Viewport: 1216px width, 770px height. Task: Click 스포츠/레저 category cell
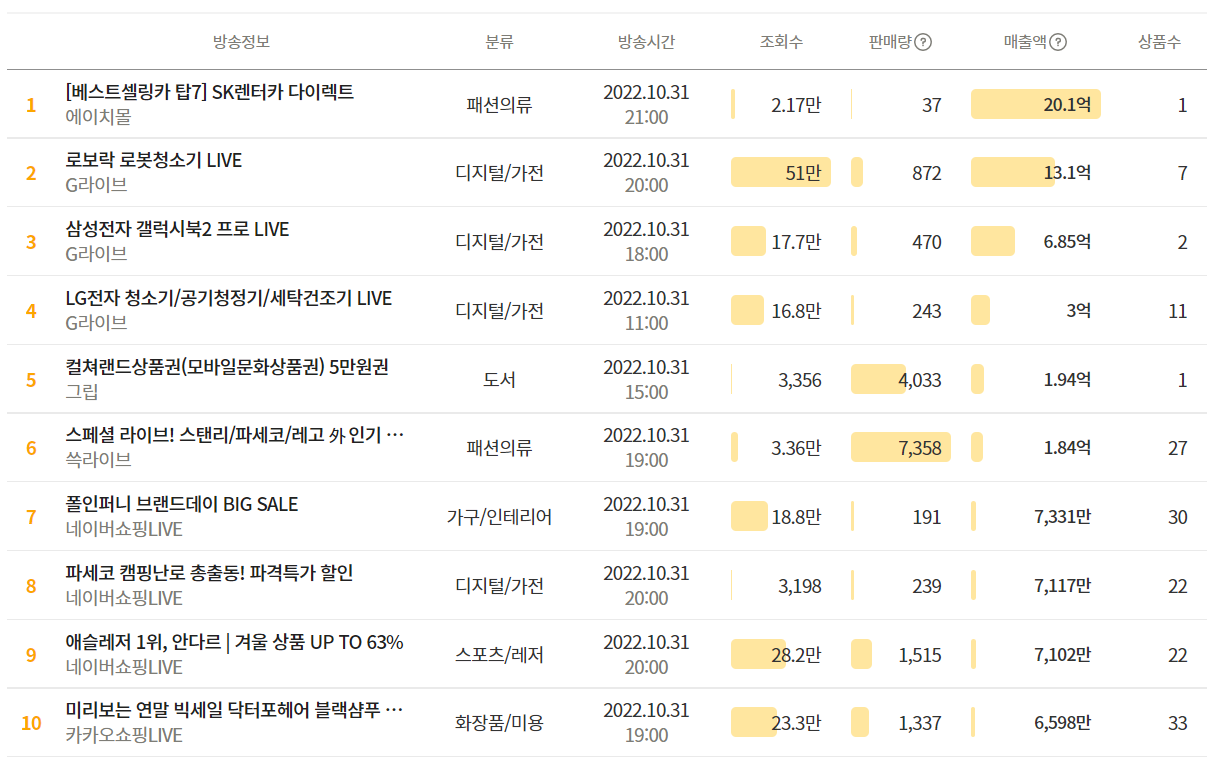499,654
